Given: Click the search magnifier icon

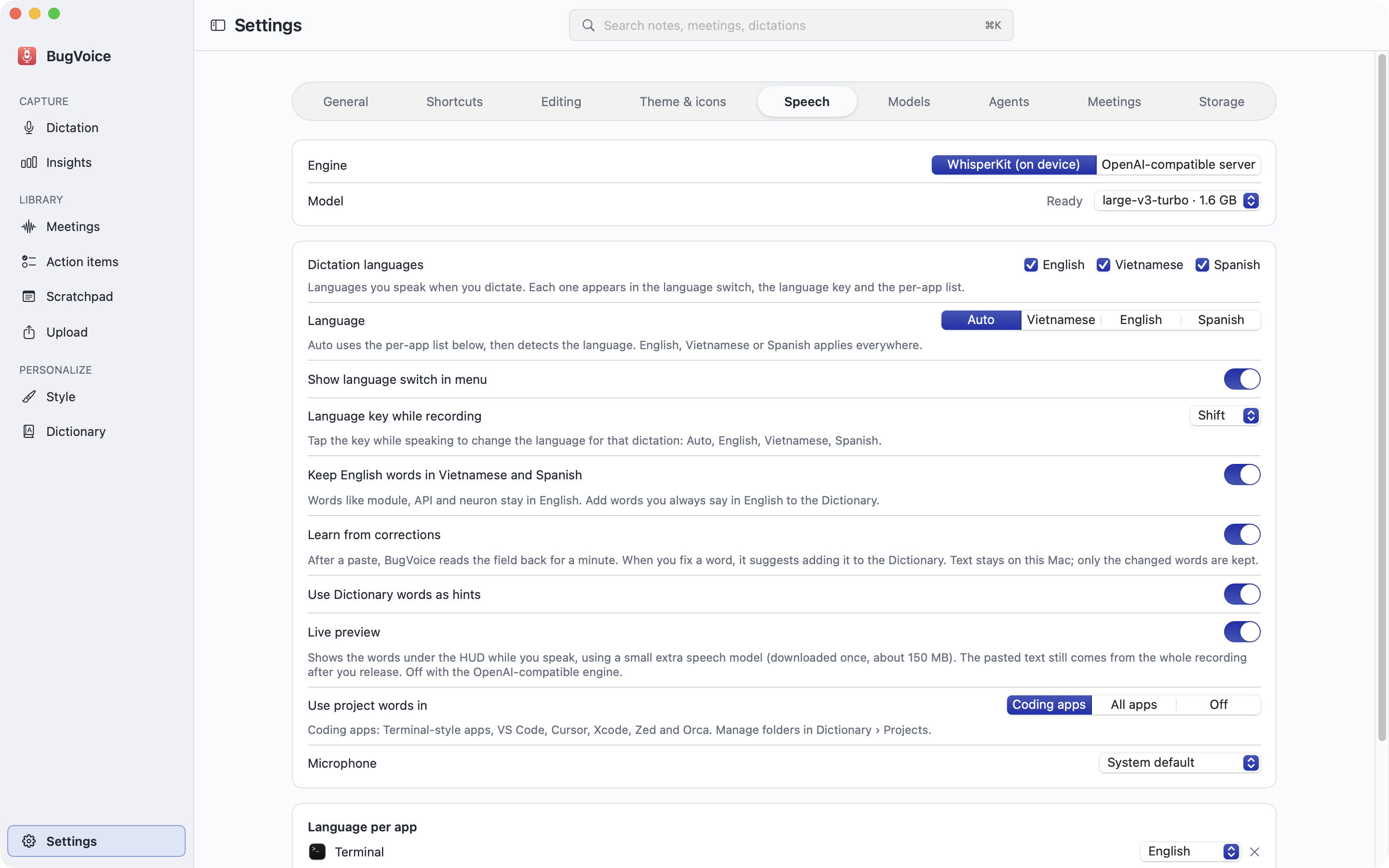Looking at the screenshot, I should 588,25.
